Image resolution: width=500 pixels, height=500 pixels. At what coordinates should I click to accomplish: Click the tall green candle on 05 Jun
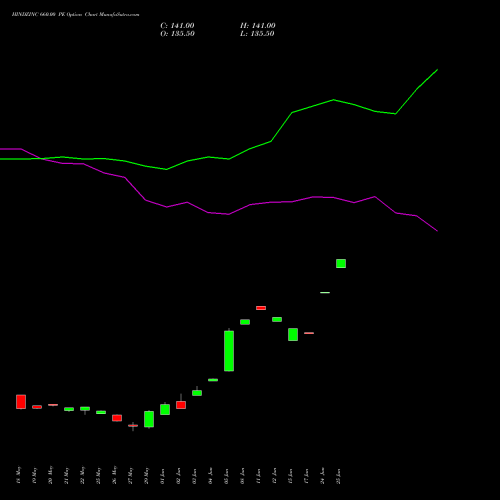[x=229, y=351]
